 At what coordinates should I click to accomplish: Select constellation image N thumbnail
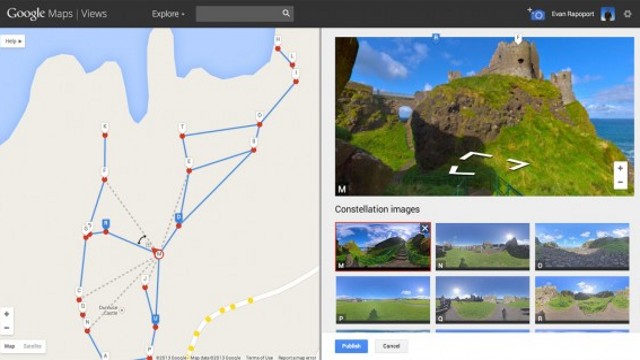coord(482,247)
